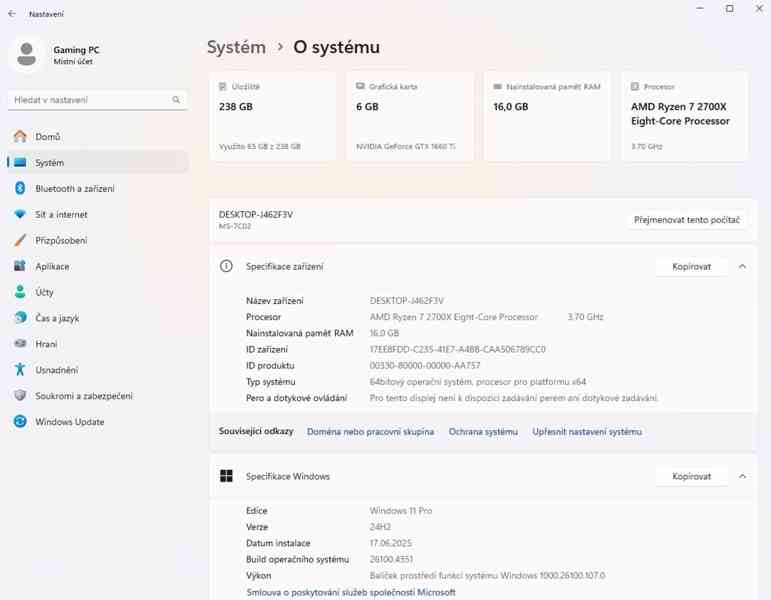This screenshot has height=600, width=771.
Task: Open Domů in the sidebar
Action: 97,136
